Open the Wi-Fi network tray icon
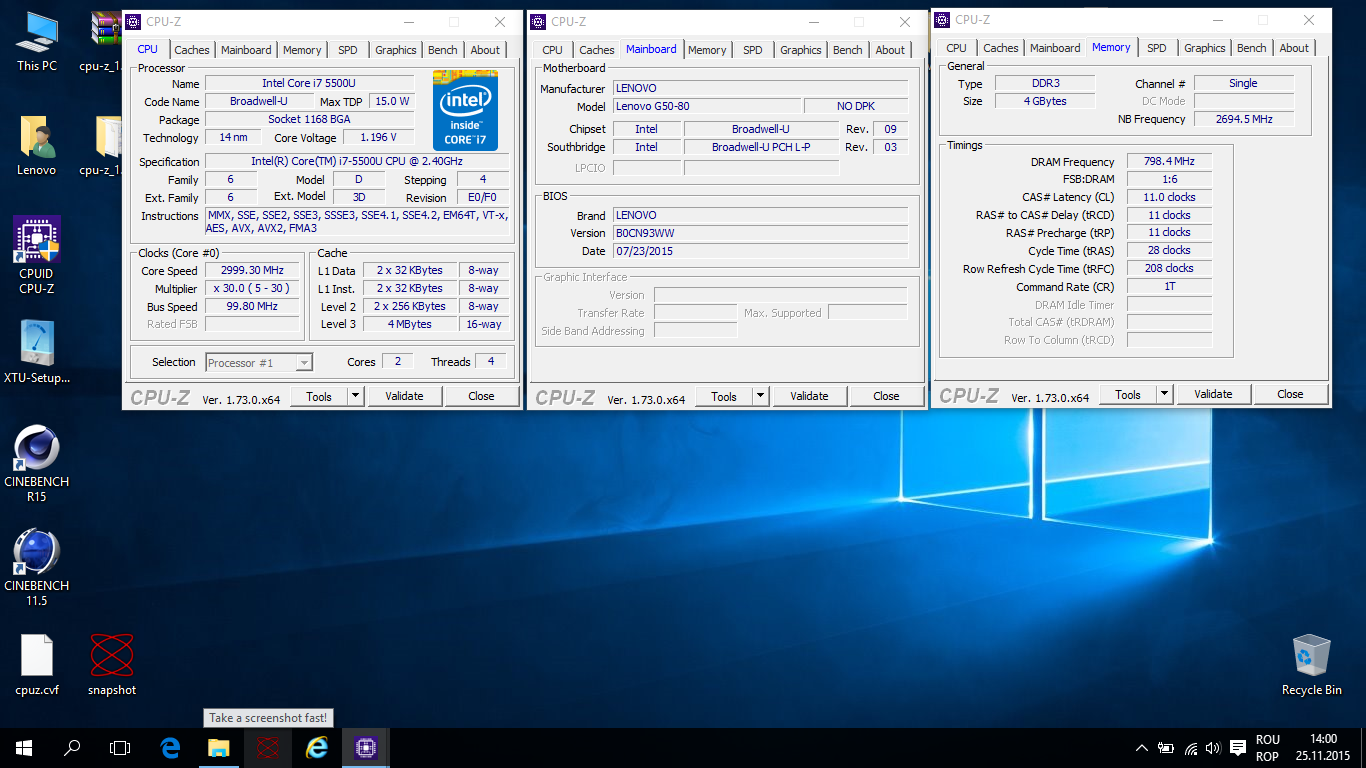 point(1190,748)
